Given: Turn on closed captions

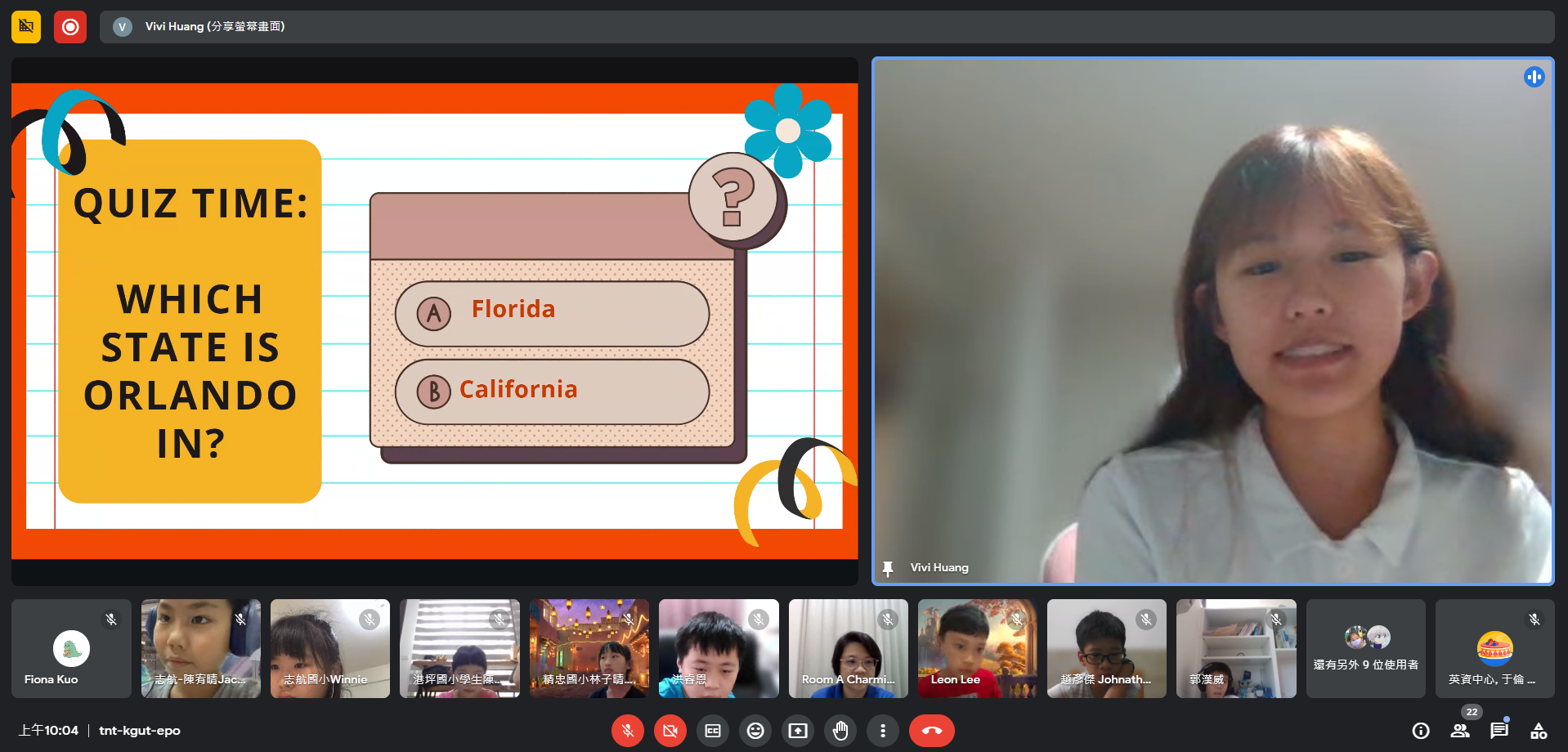Looking at the screenshot, I should [713, 731].
